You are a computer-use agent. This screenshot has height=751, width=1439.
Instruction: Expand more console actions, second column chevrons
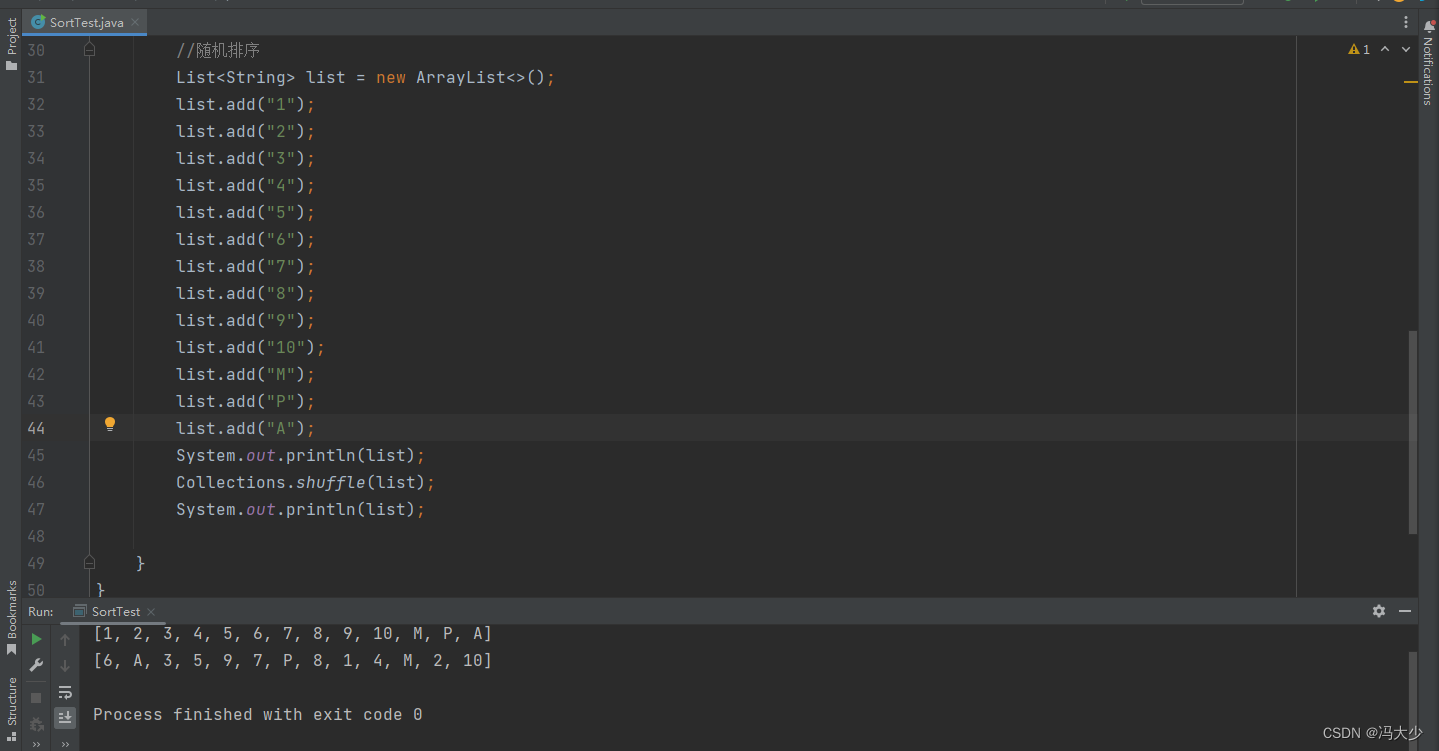(x=65, y=744)
